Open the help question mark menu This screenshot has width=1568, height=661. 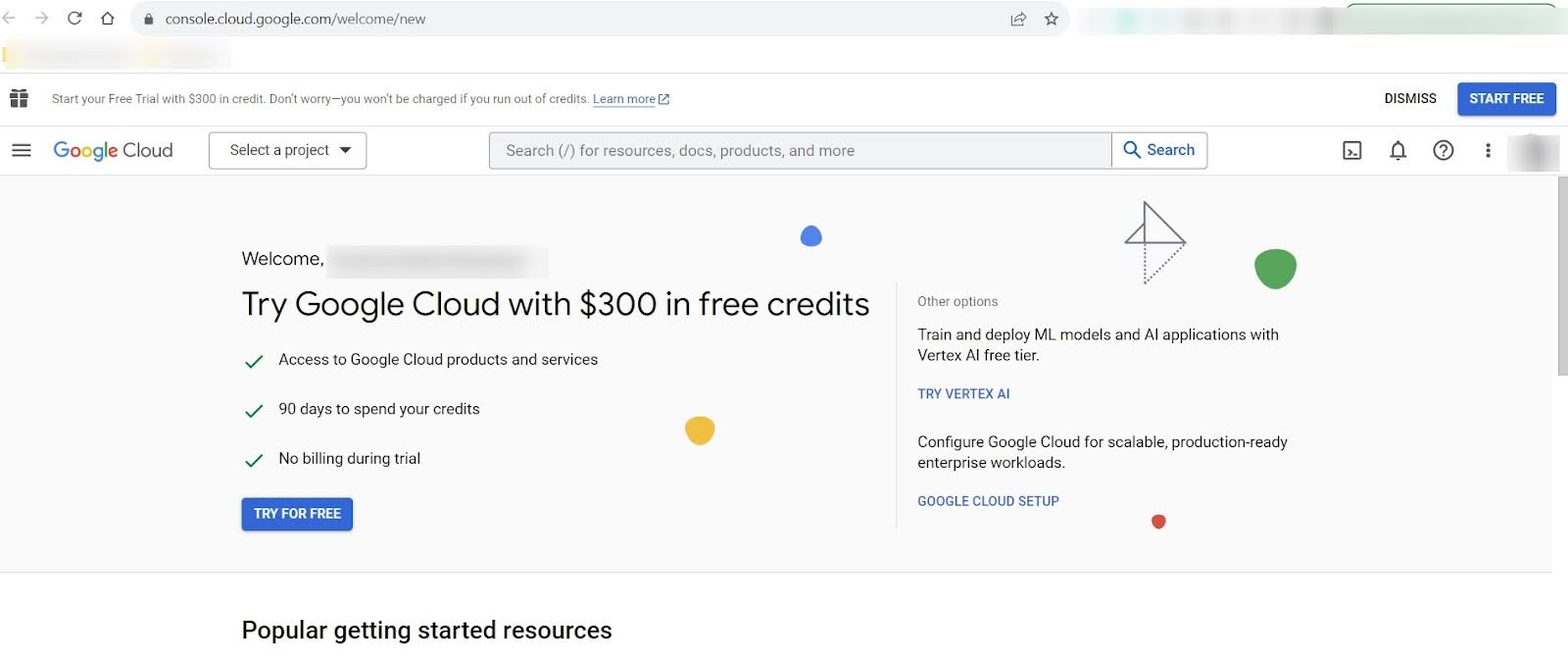[x=1443, y=150]
